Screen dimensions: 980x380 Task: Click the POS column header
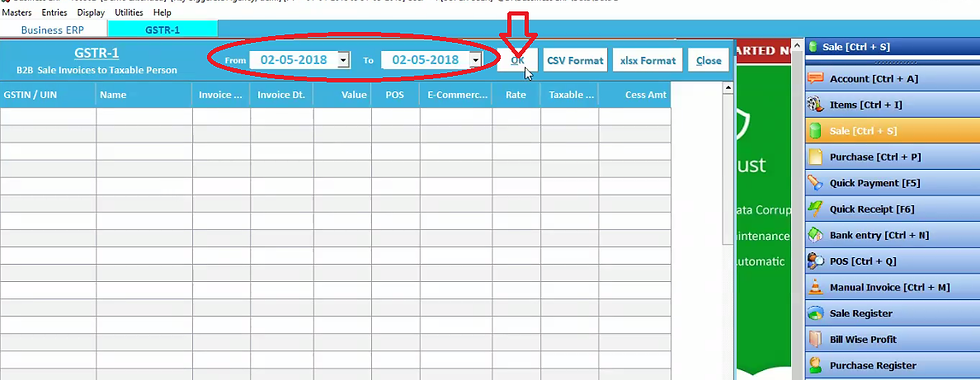396,95
